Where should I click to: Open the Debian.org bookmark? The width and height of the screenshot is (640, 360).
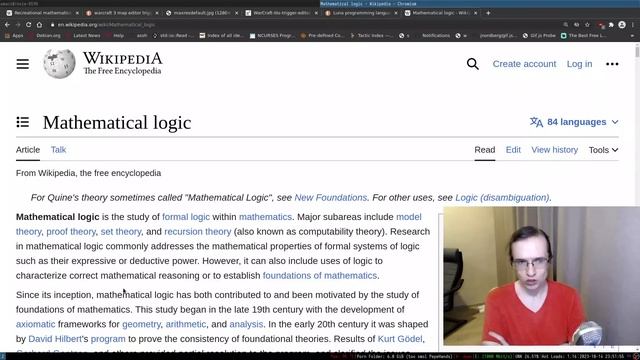click(45, 36)
